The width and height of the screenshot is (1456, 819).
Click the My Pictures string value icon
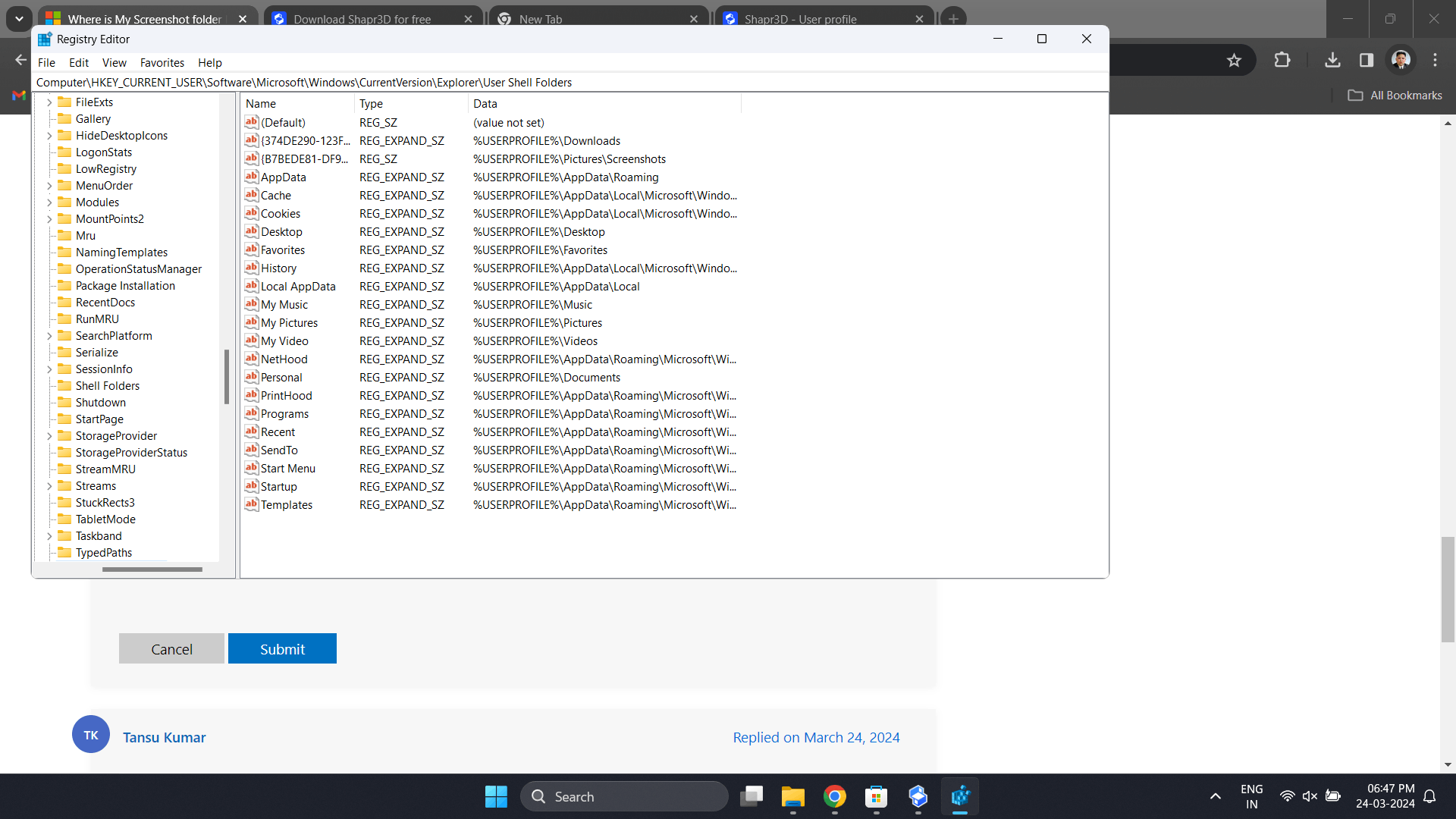(252, 322)
